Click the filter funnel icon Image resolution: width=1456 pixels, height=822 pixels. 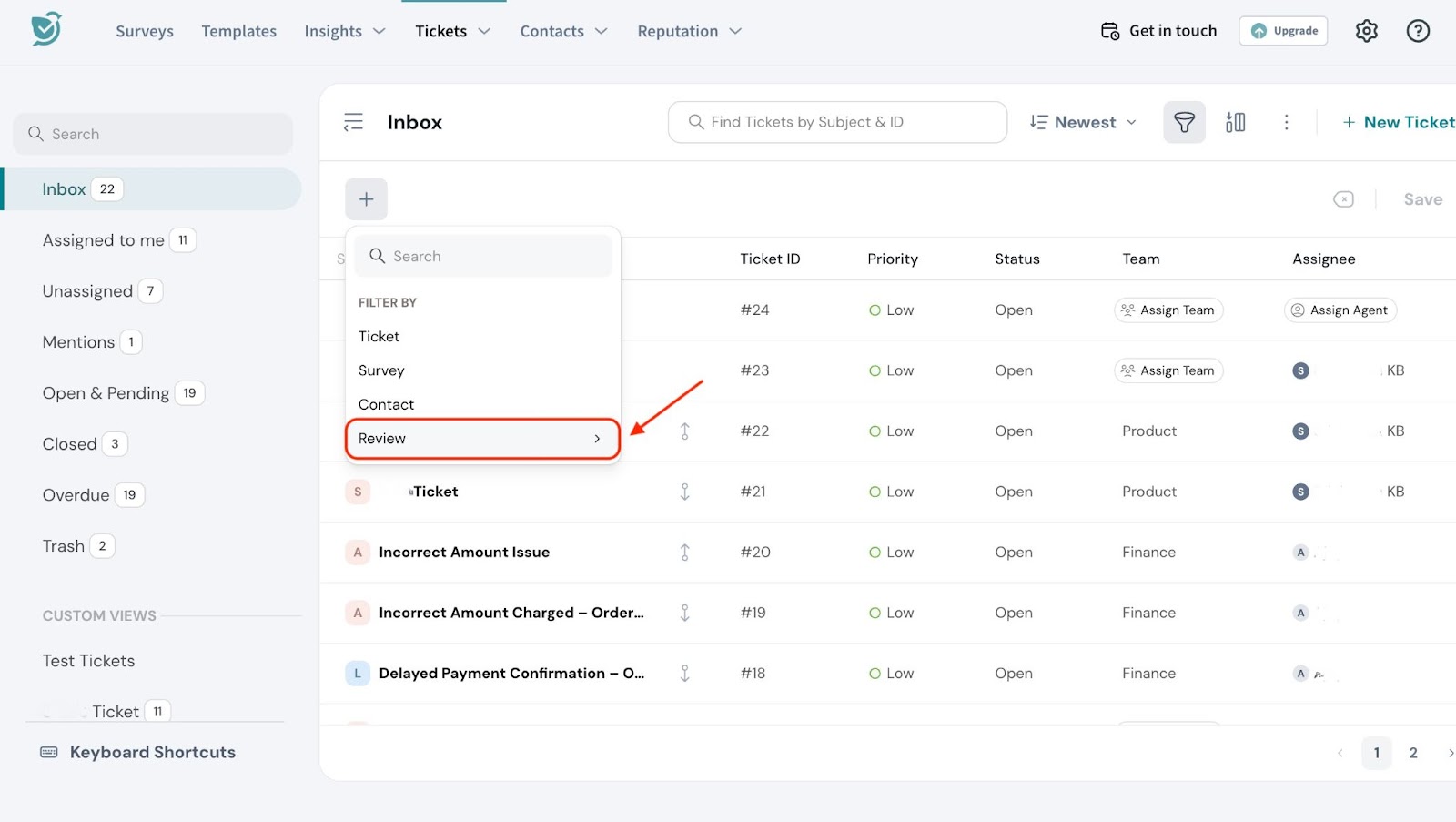(x=1184, y=122)
